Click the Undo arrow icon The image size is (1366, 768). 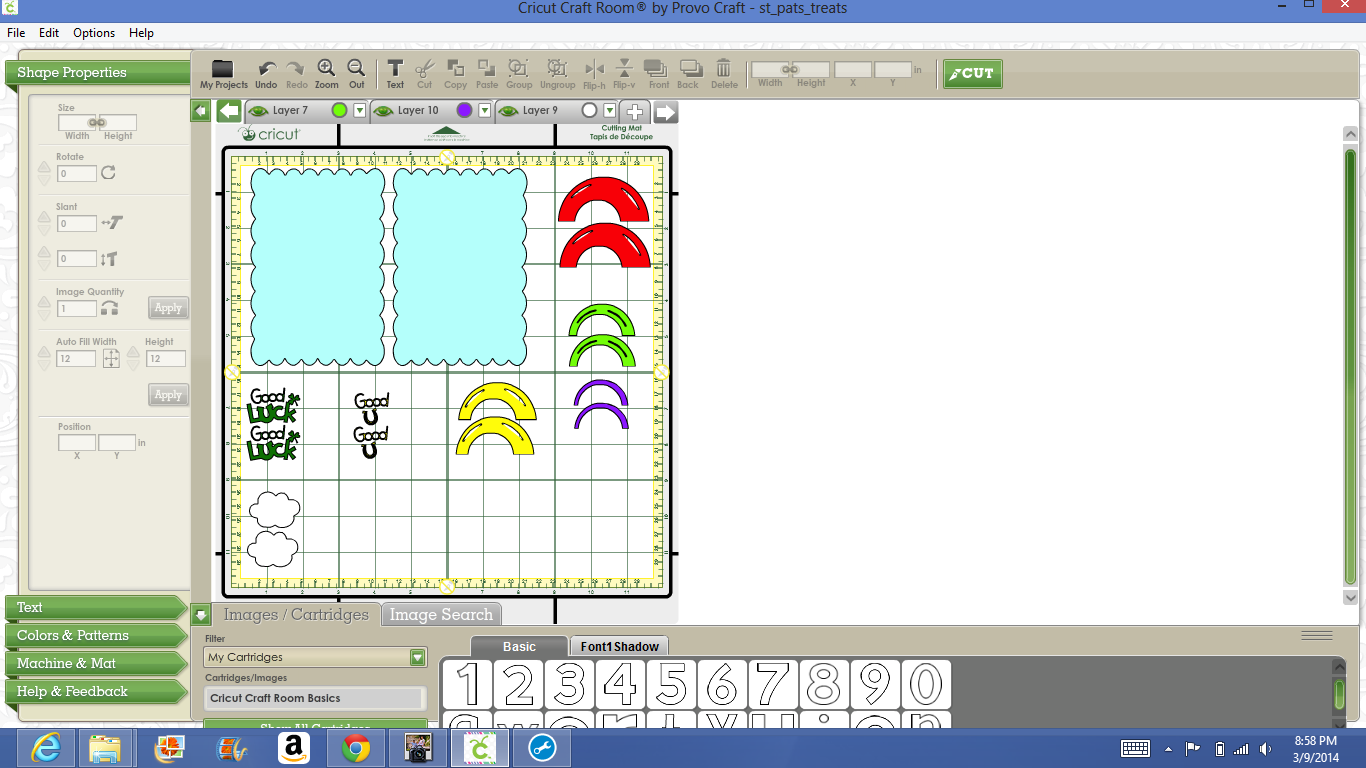coord(267,68)
